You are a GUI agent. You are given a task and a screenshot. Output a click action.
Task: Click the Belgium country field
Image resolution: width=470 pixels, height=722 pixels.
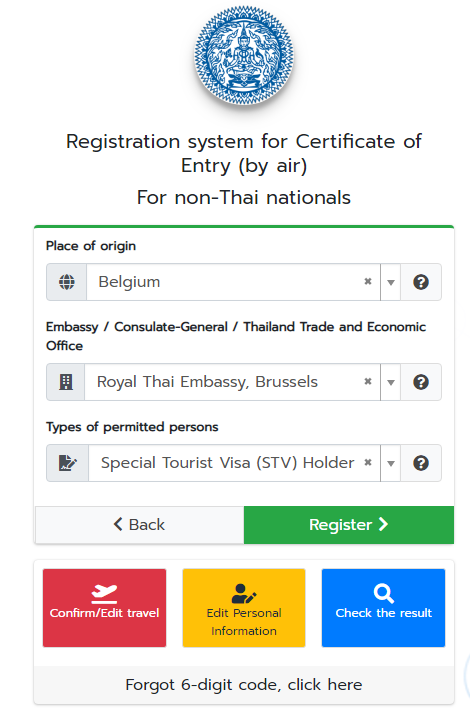[233, 282]
